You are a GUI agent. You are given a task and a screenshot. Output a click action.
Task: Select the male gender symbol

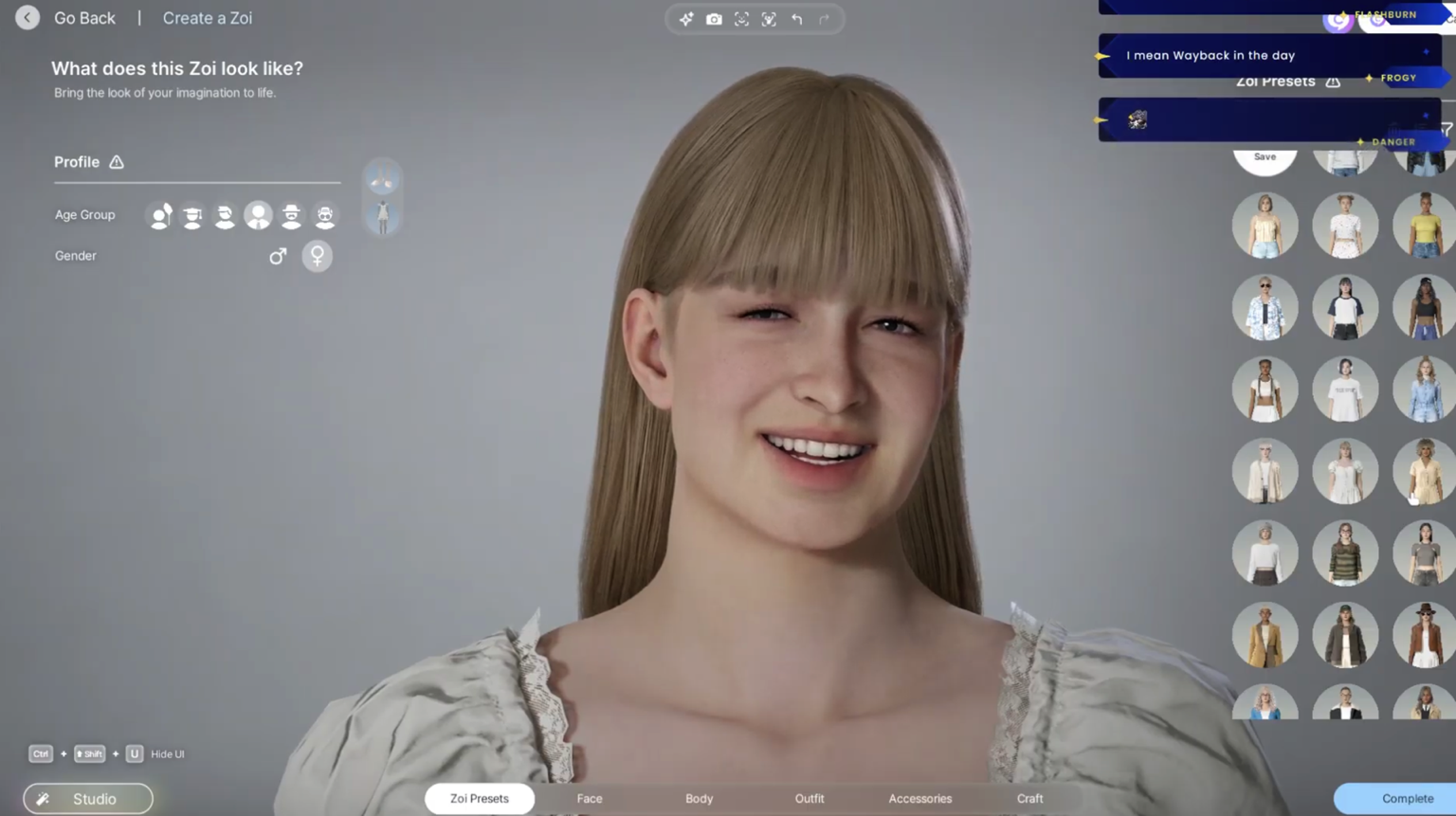pos(278,256)
